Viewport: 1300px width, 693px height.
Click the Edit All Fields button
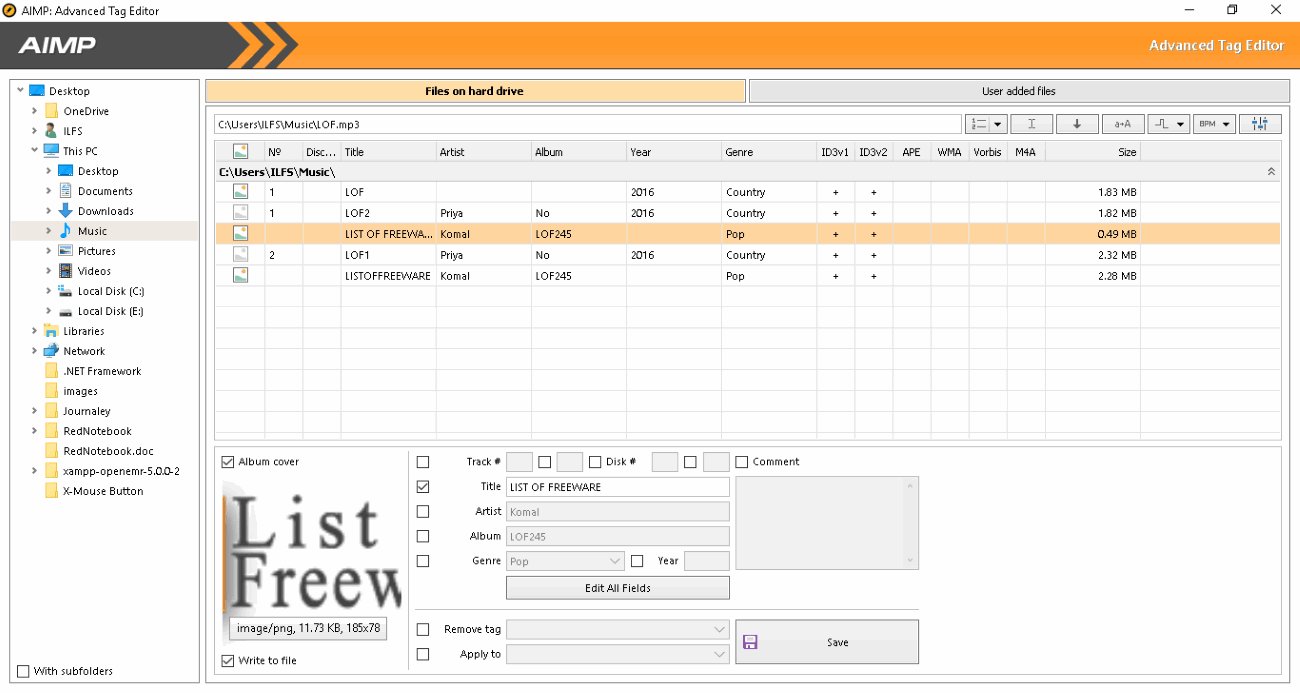pyautogui.click(x=618, y=588)
